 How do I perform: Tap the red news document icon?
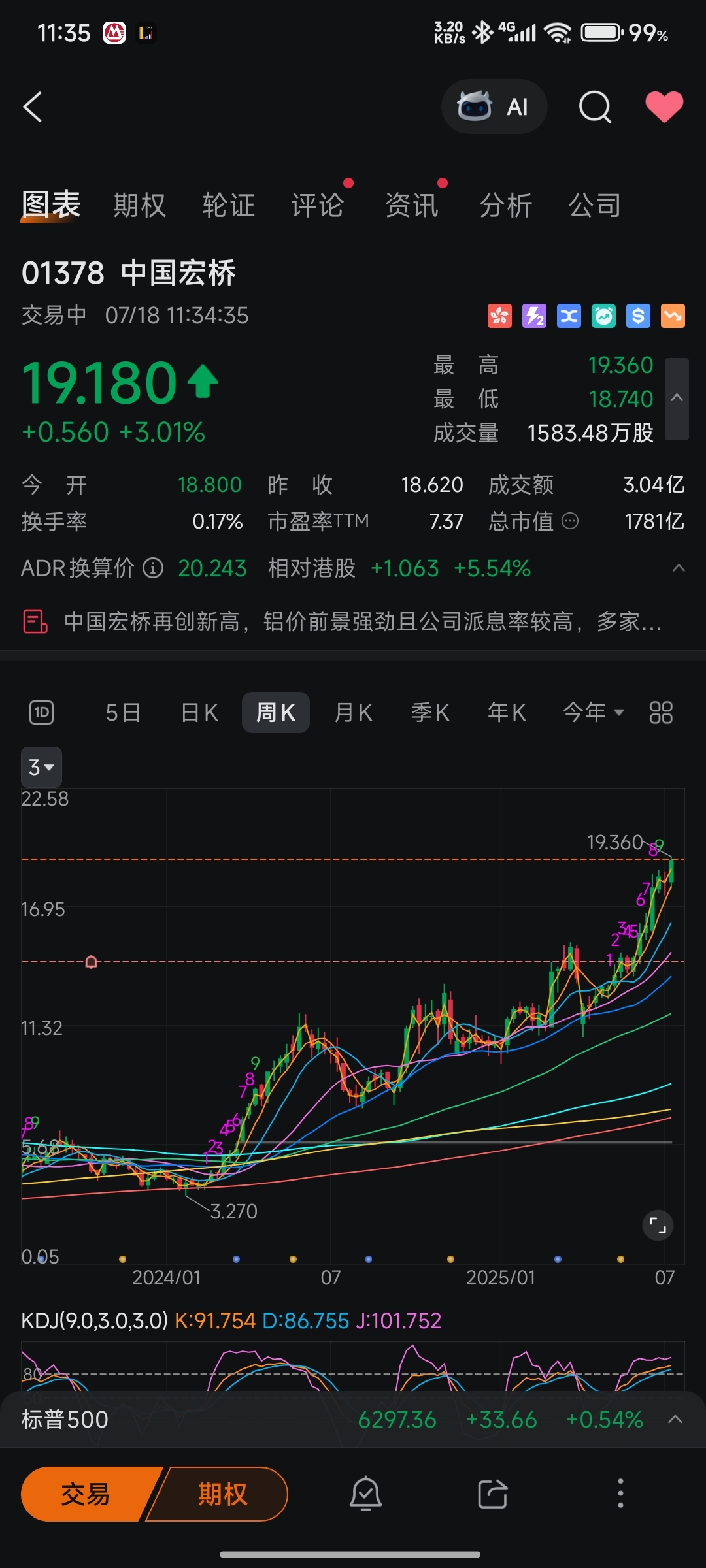click(35, 621)
